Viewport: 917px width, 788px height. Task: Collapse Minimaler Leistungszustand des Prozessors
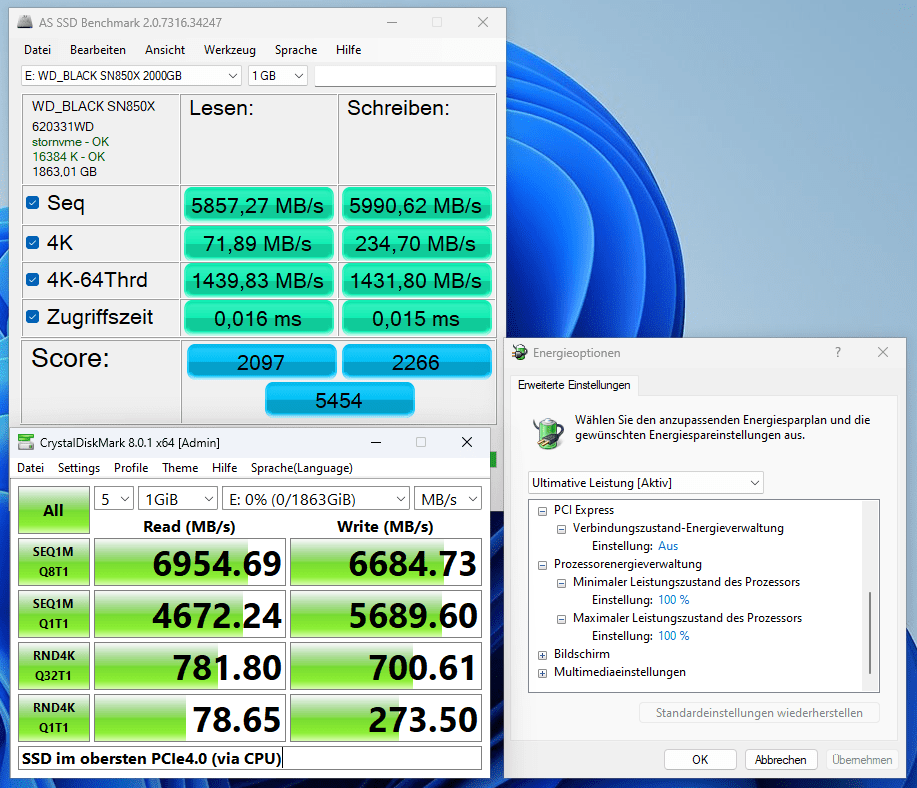tap(561, 583)
